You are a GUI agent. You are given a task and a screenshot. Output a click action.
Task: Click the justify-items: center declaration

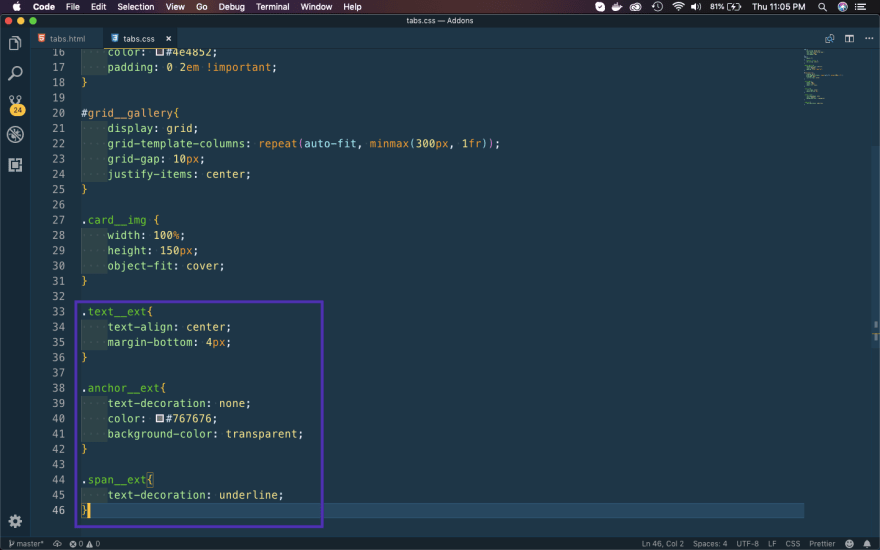click(x=179, y=174)
